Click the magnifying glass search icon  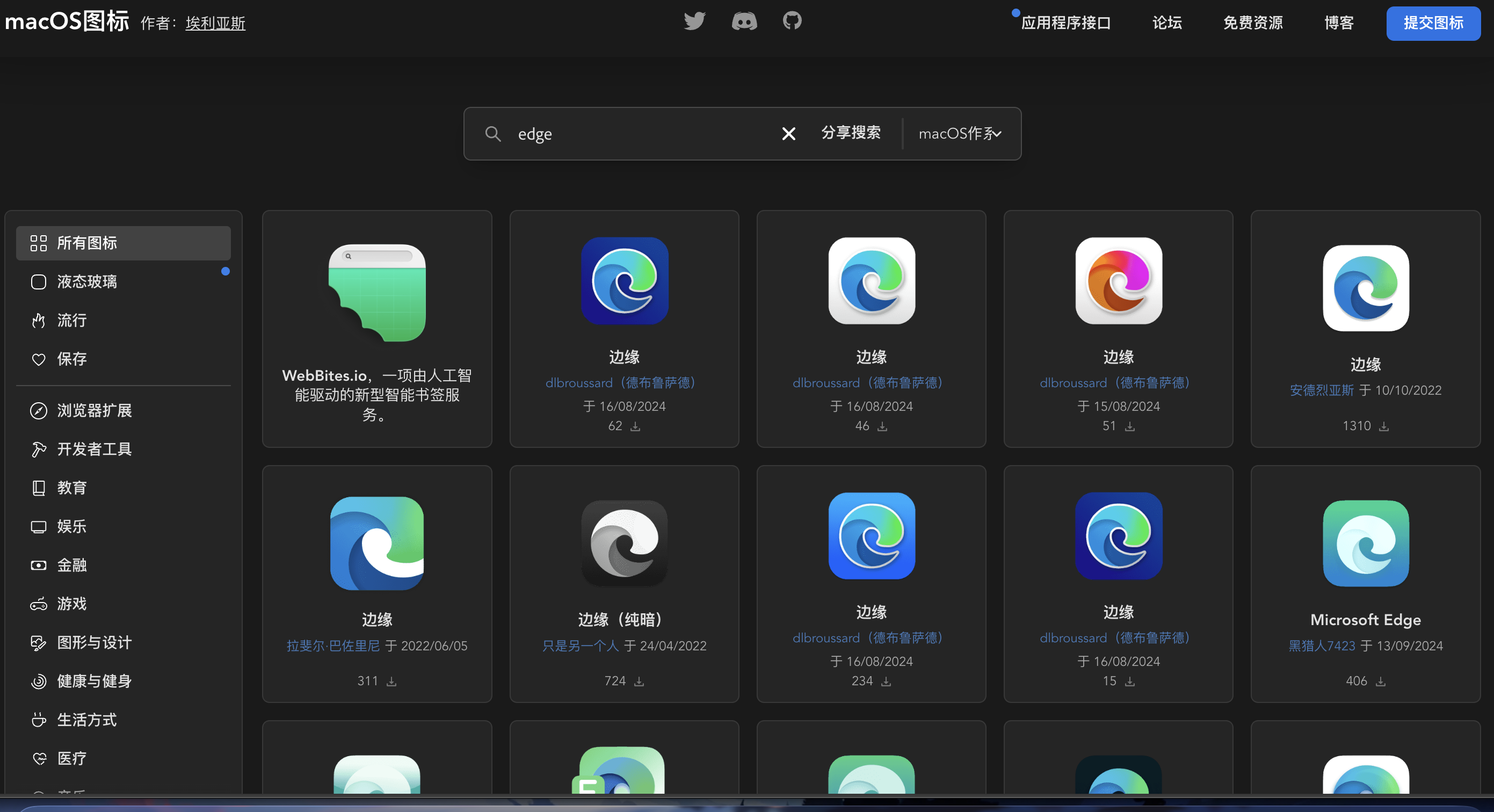click(493, 134)
